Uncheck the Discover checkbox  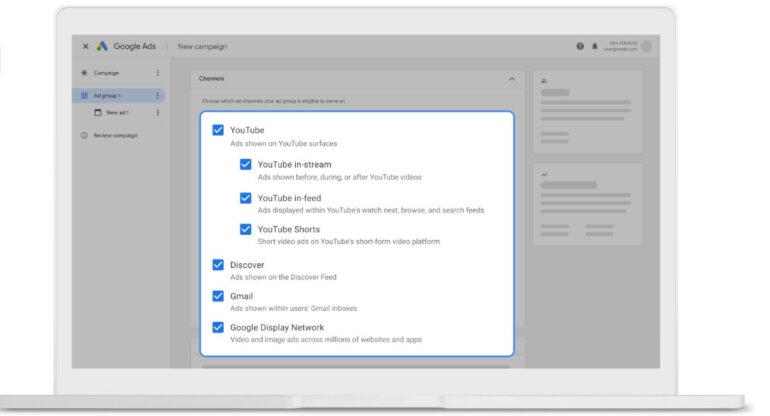(218, 265)
